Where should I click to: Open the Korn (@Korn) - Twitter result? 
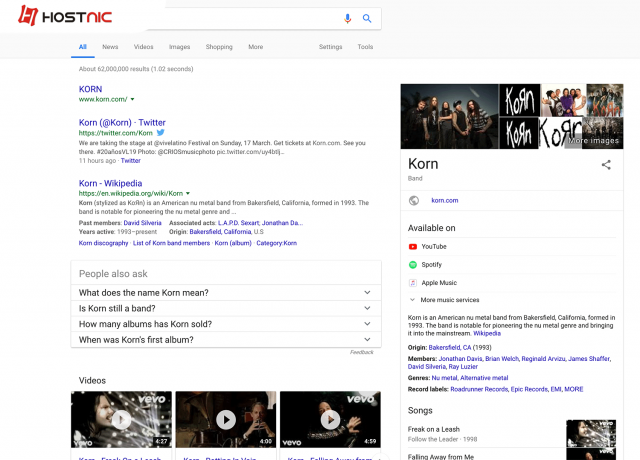[122, 122]
